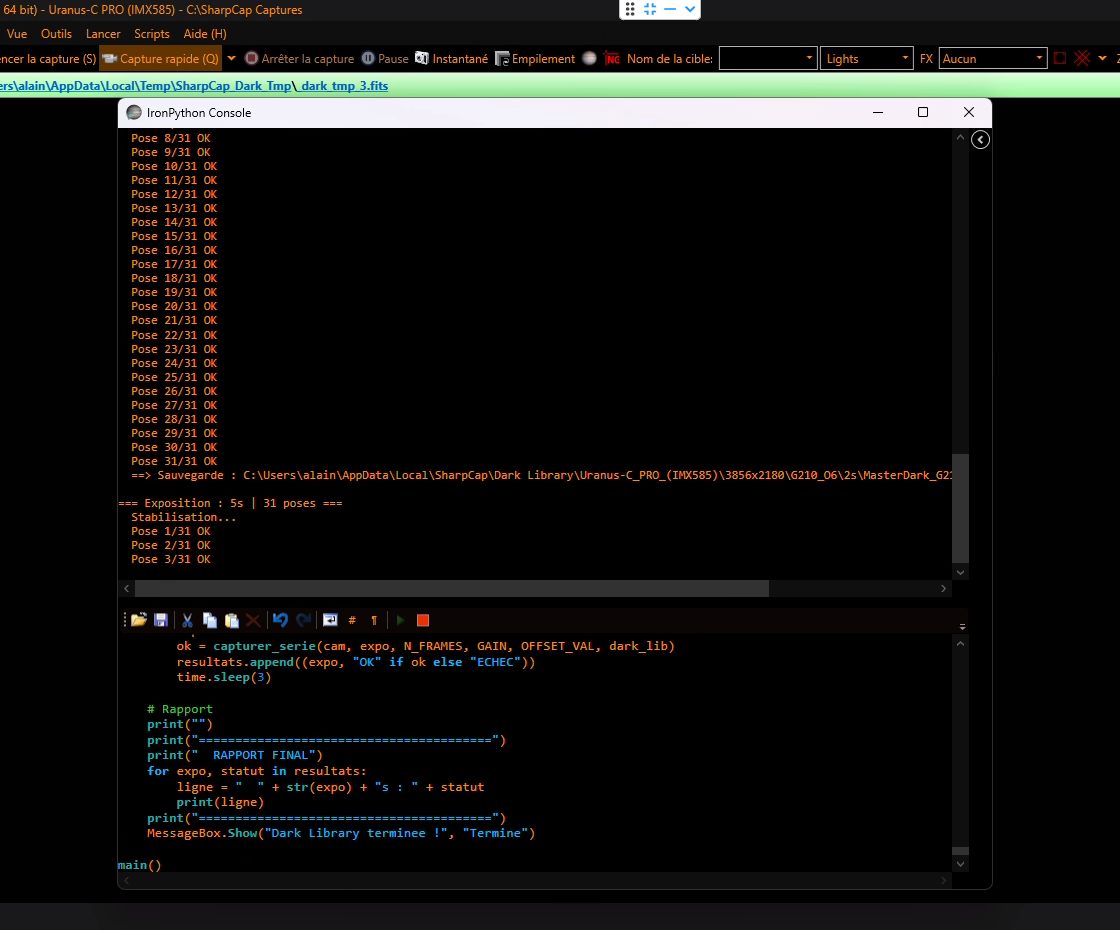Comment the selection with the # icon
The width and height of the screenshot is (1120, 930).
pyautogui.click(x=352, y=620)
